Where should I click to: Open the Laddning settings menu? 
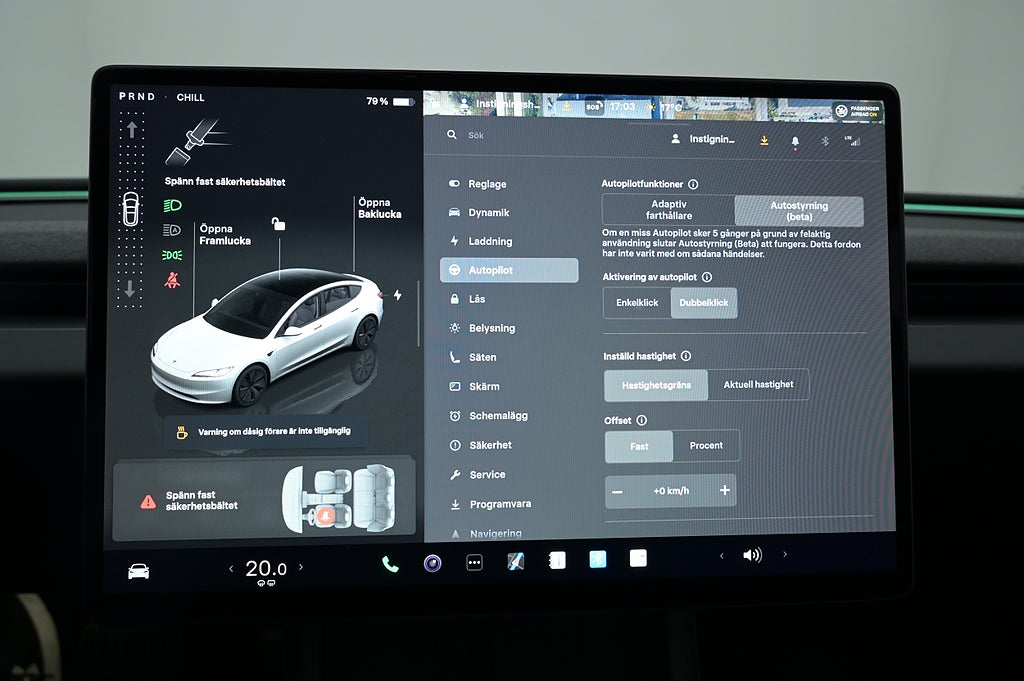(x=490, y=241)
